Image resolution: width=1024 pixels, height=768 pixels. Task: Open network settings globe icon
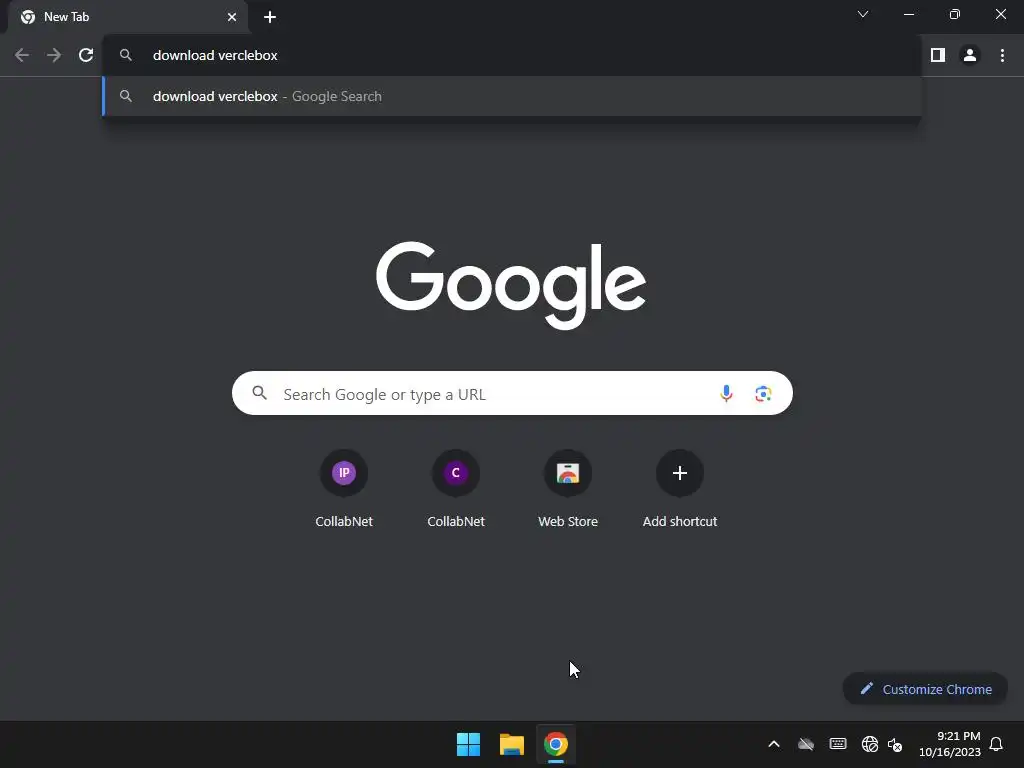point(870,744)
